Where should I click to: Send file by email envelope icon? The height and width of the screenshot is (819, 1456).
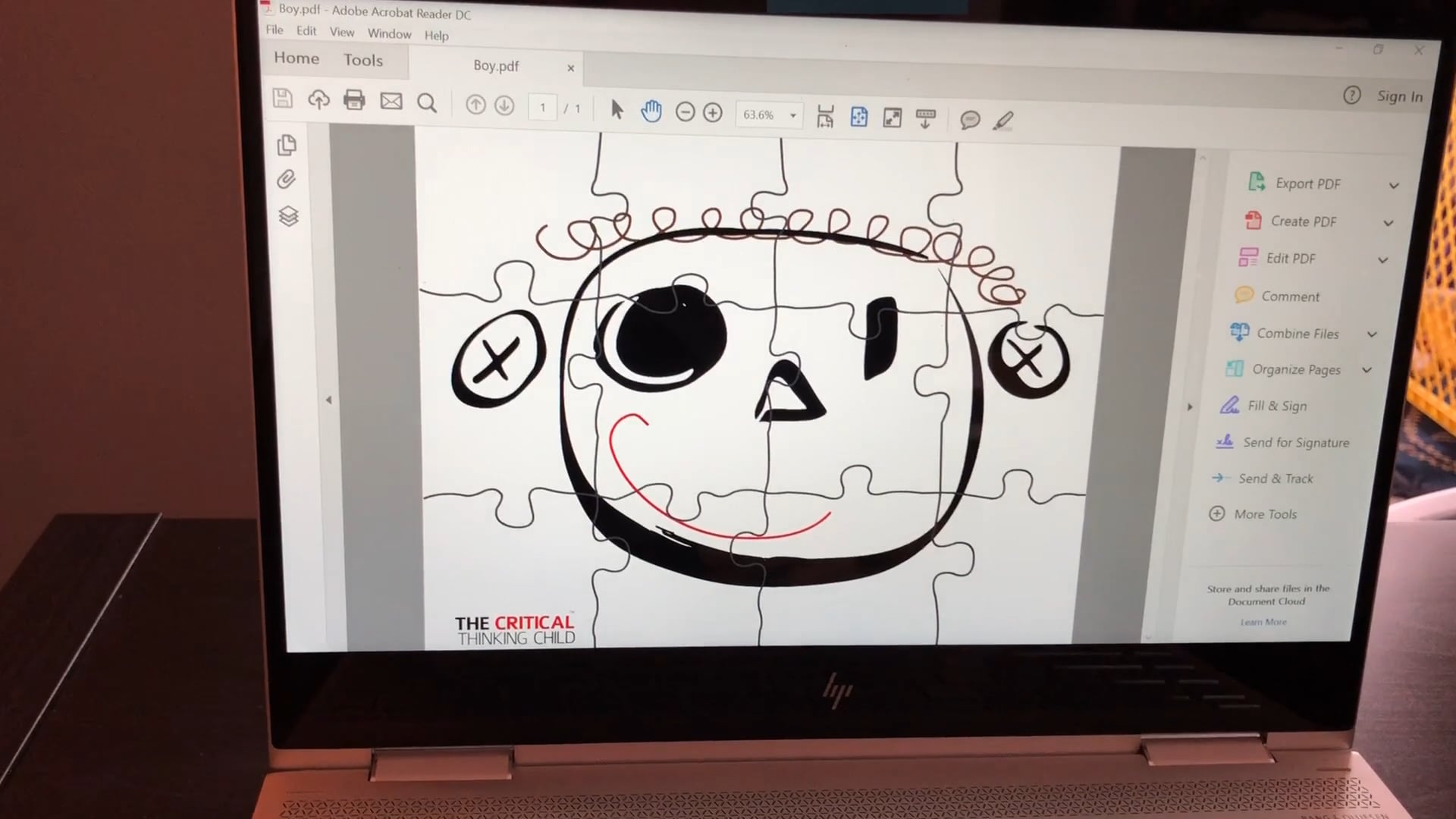391,102
